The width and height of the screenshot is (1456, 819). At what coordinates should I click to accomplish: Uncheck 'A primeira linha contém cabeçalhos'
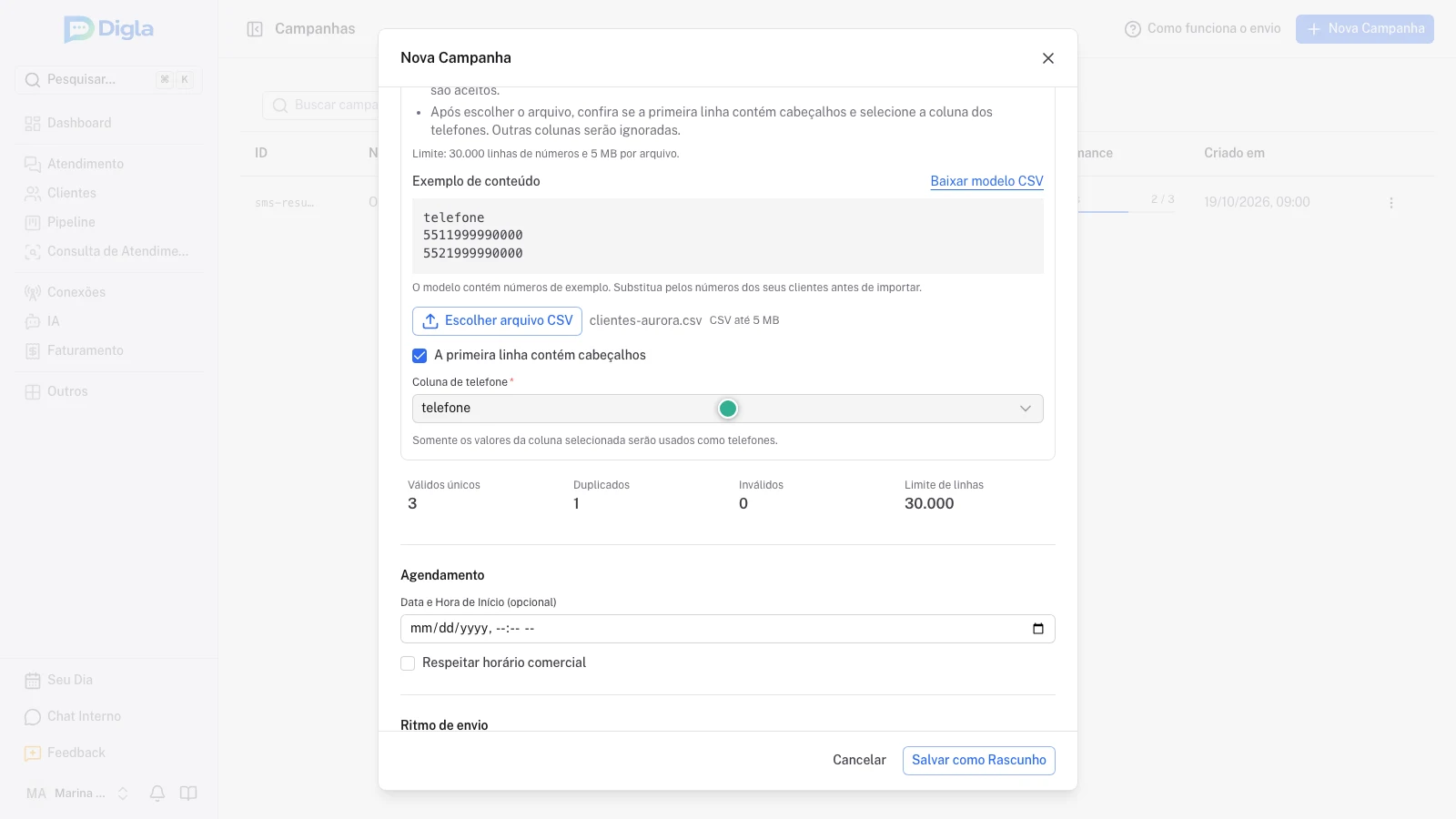tap(420, 356)
